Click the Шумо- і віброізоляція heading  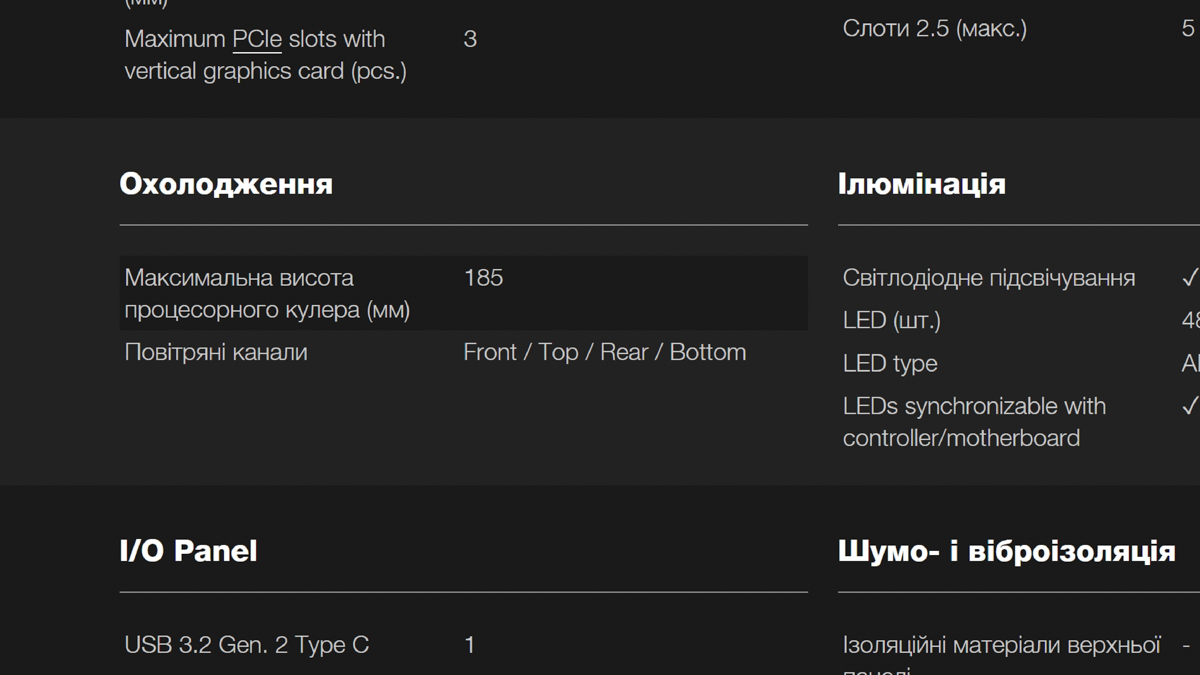[1006, 551]
